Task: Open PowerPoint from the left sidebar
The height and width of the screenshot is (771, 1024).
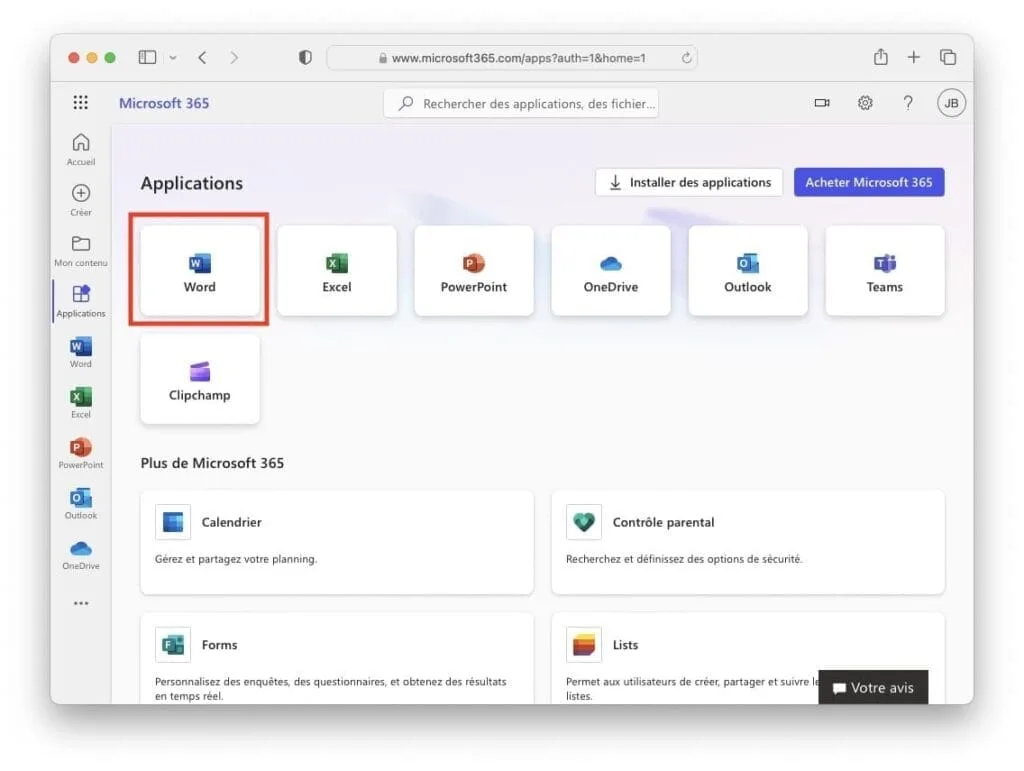Action: pyautogui.click(x=81, y=453)
